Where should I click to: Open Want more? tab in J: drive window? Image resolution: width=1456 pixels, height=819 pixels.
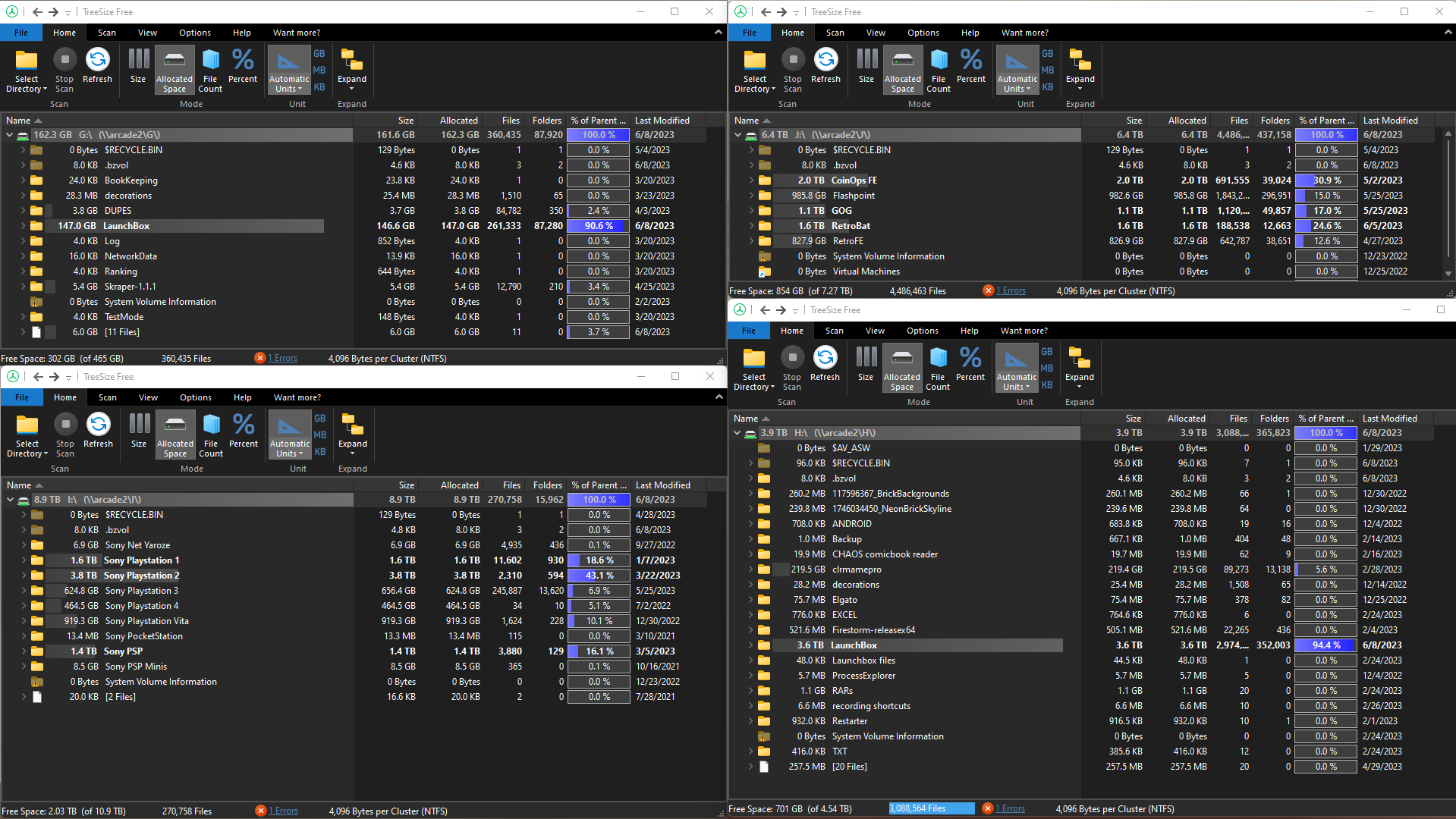pyautogui.click(x=1024, y=33)
